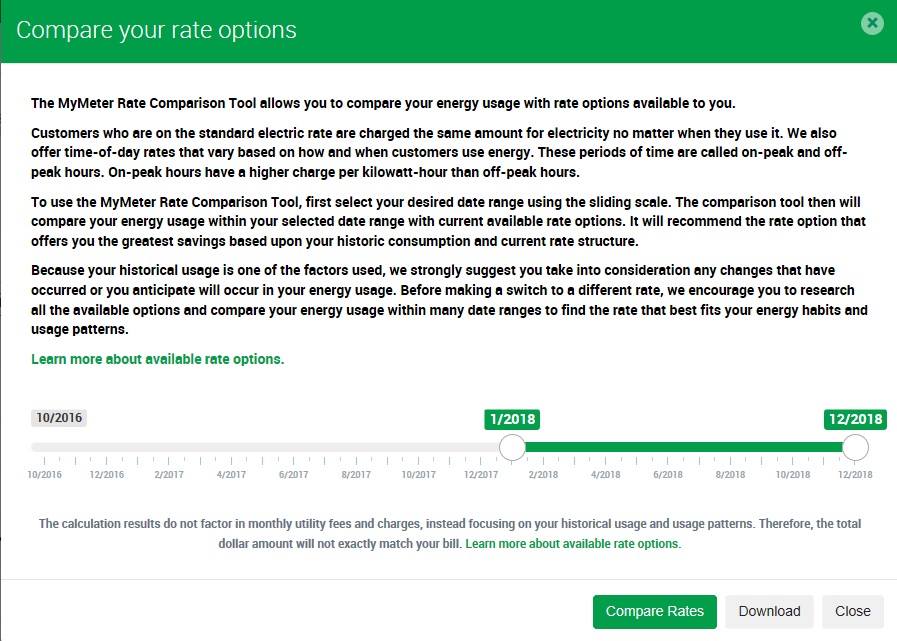Choose the 8/2017 tick on the scale
The image size is (897, 641).
pyautogui.click(x=356, y=474)
